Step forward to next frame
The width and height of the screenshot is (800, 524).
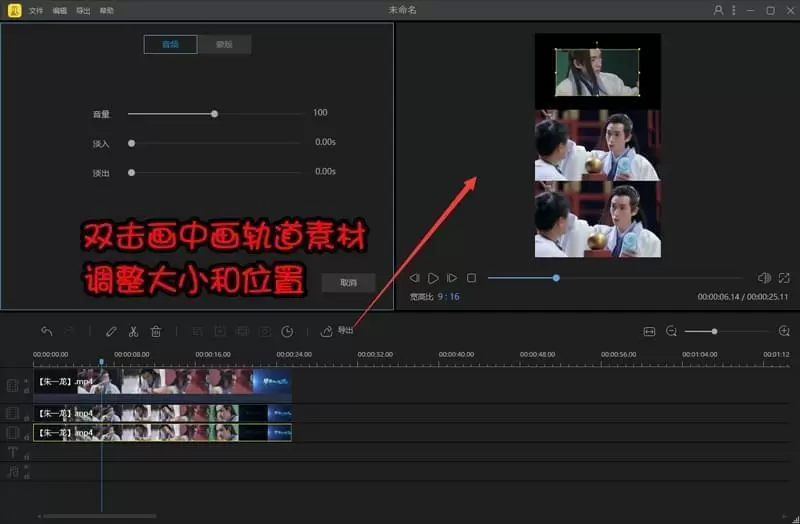click(x=452, y=278)
